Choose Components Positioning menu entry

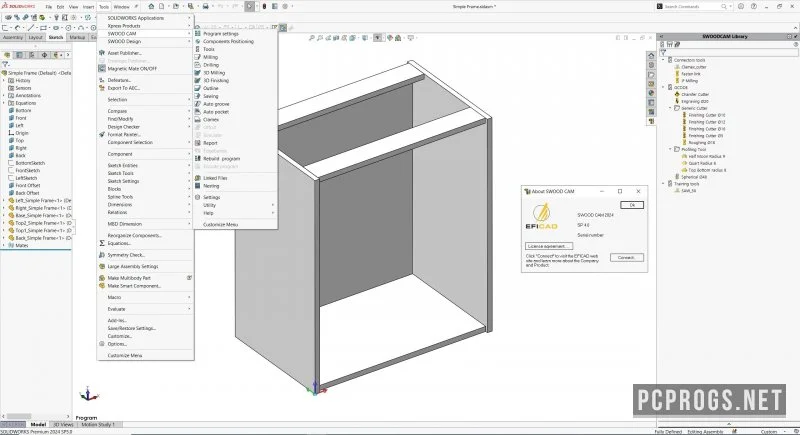pos(228,41)
